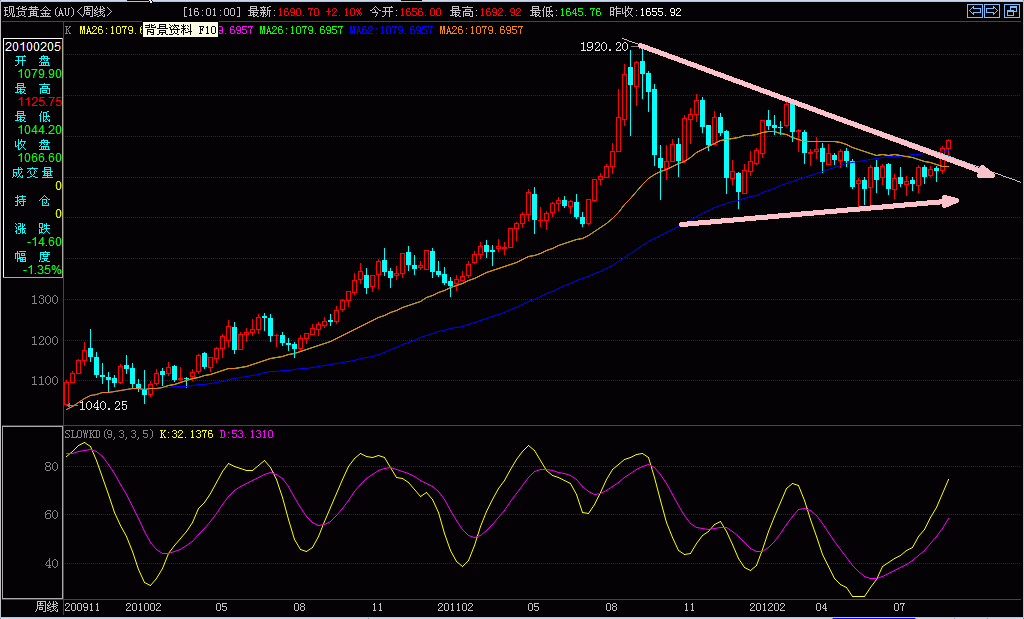The image size is (1024, 619).
Task: Click the 60 level on KD axis
Action: coord(51,515)
